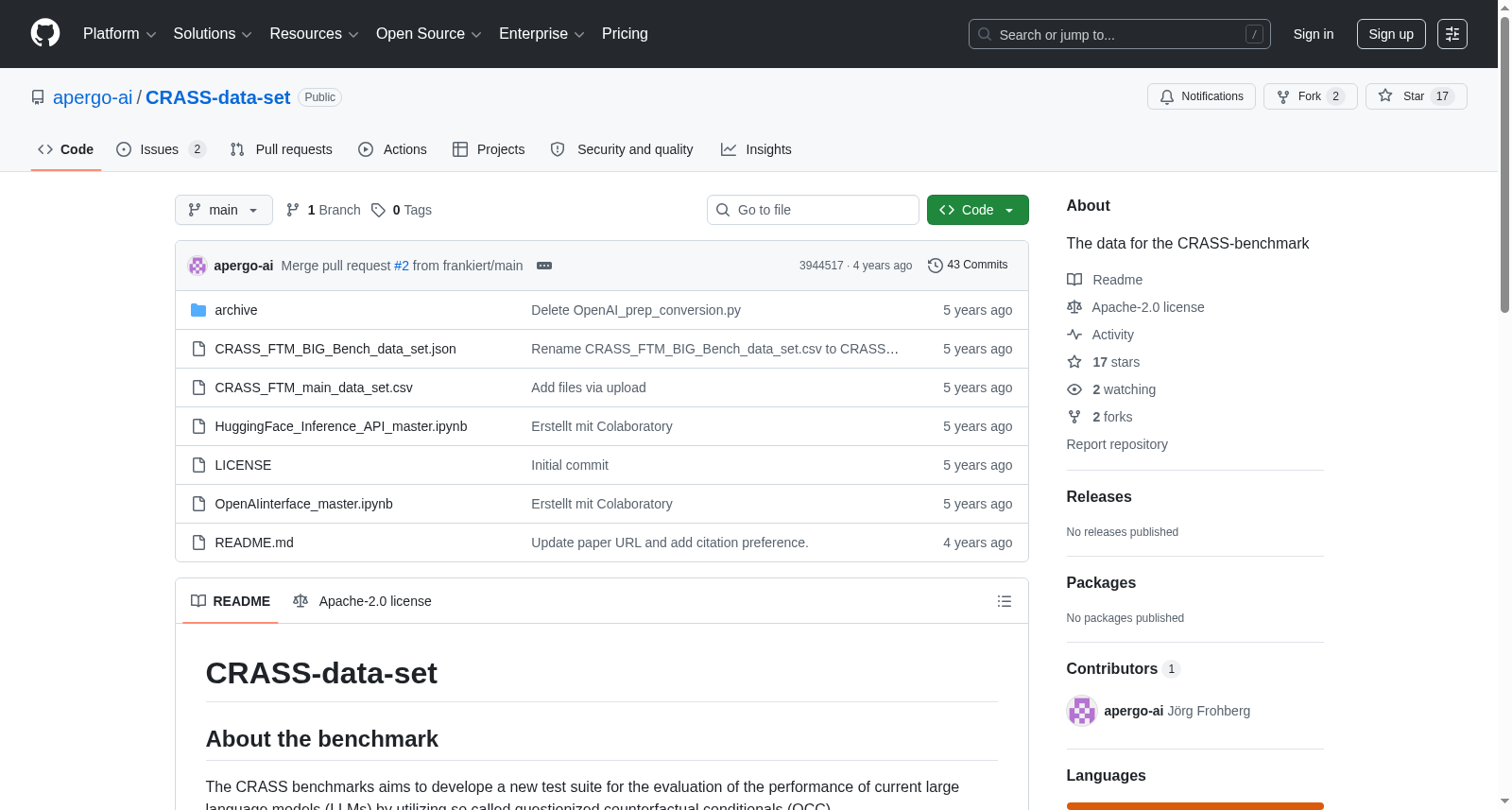Open the README outline list icon
The width and height of the screenshot is (1512, 810).
coord(1005,601)
